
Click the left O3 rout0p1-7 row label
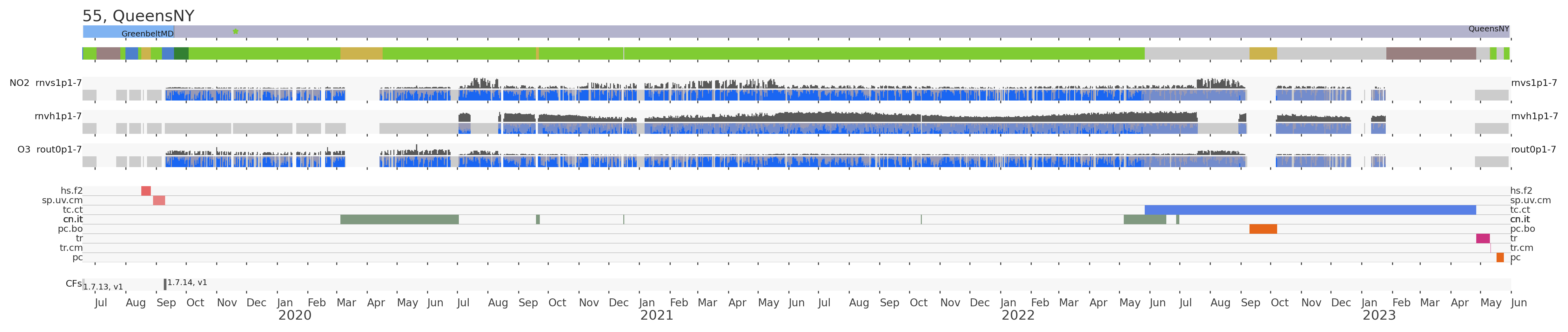click(x=49, y=150)
